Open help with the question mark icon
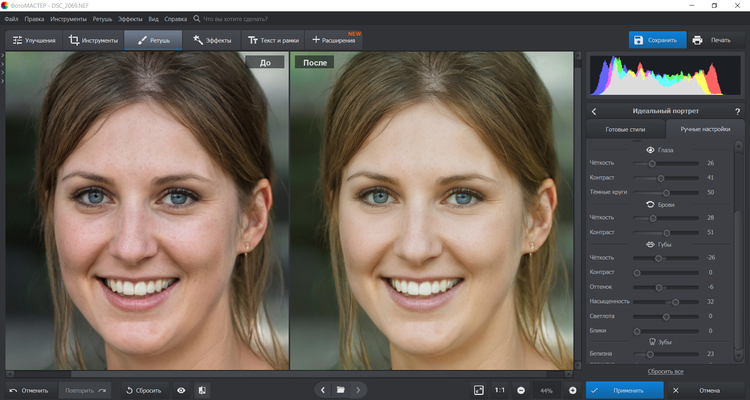Image resolution: width=750 pixels, height=400 pixels. [737, 111]
